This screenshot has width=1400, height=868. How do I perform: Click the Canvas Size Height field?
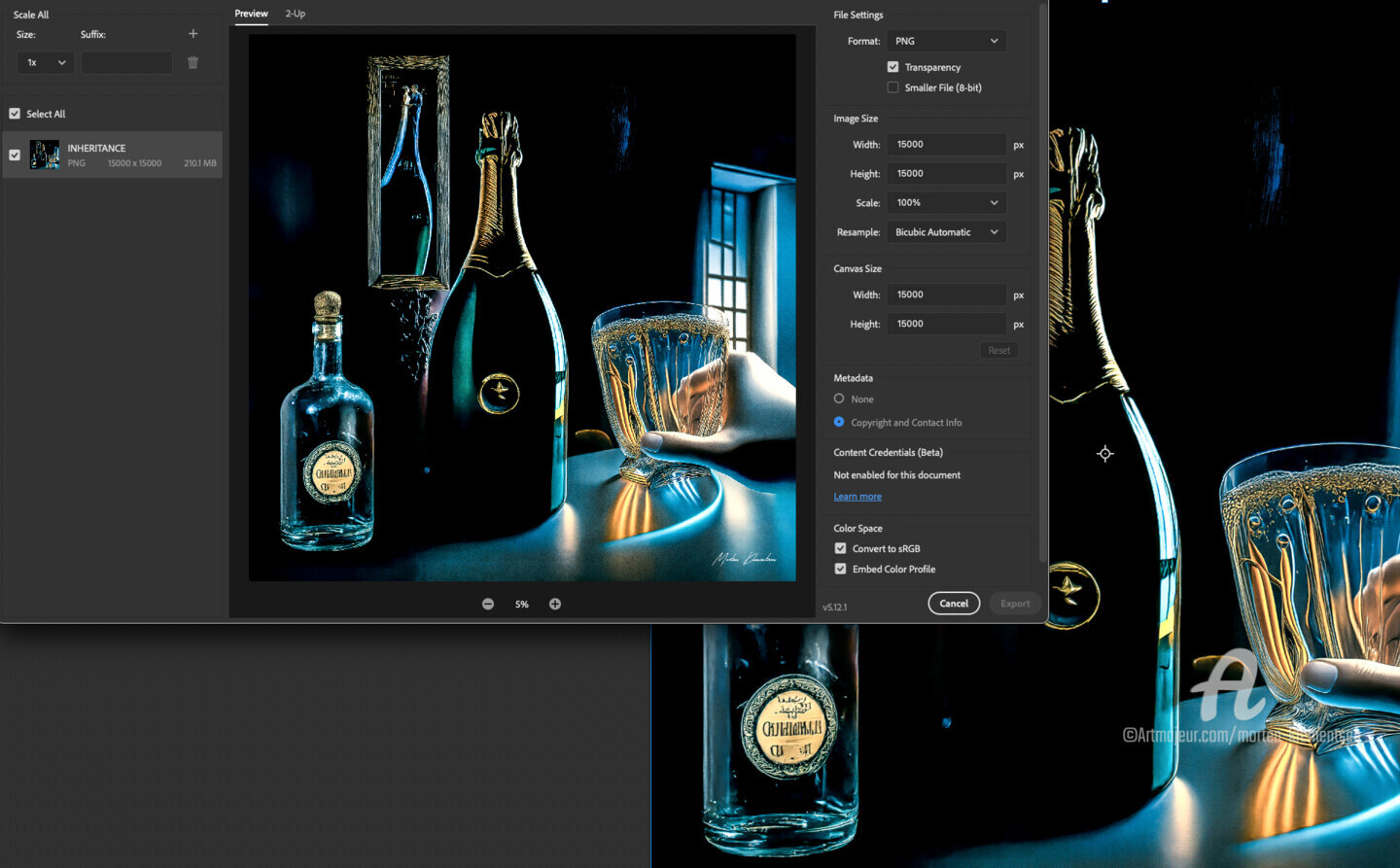946,324
